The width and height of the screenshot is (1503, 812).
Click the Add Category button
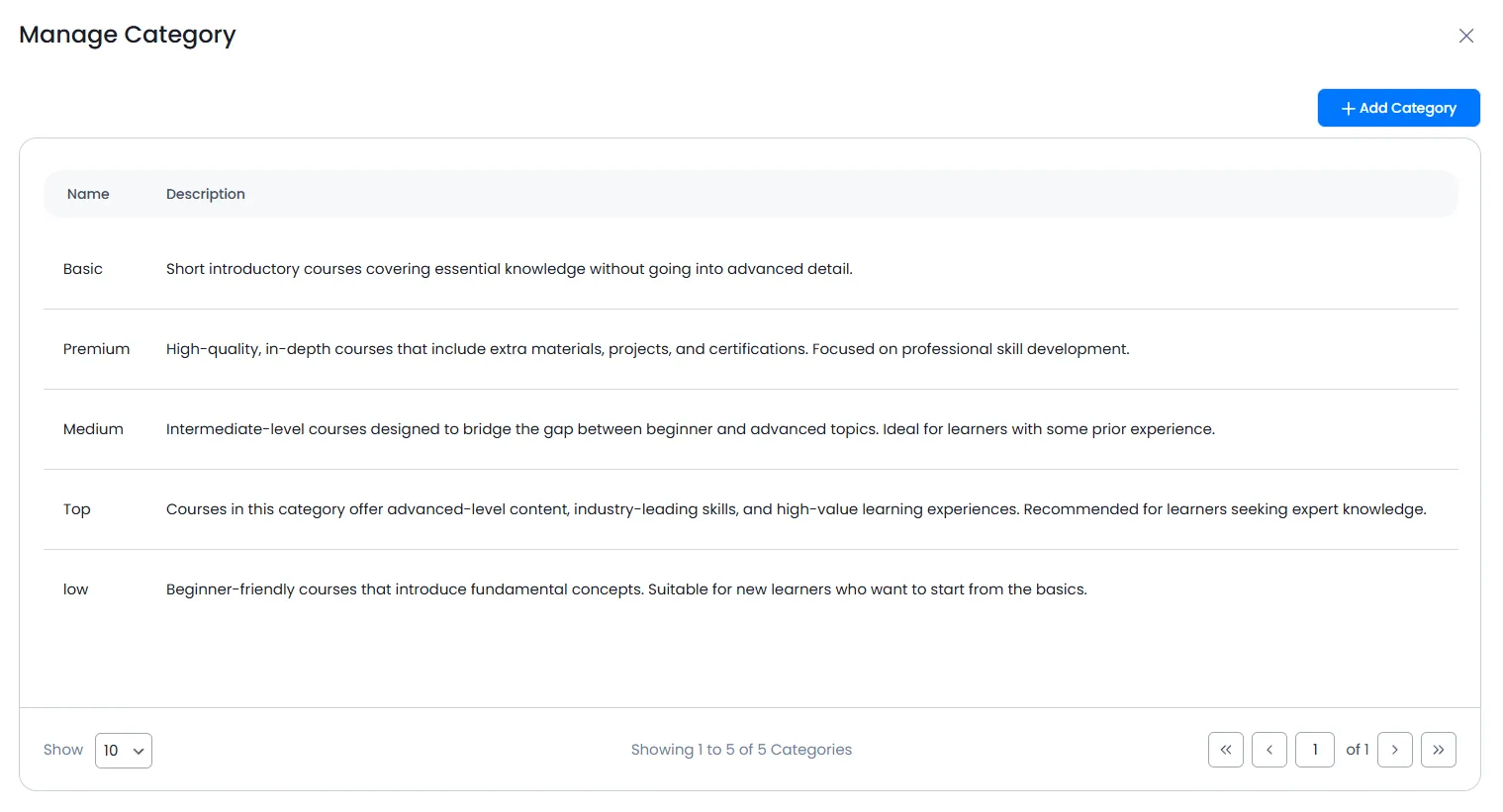[x=1397, y=108]
